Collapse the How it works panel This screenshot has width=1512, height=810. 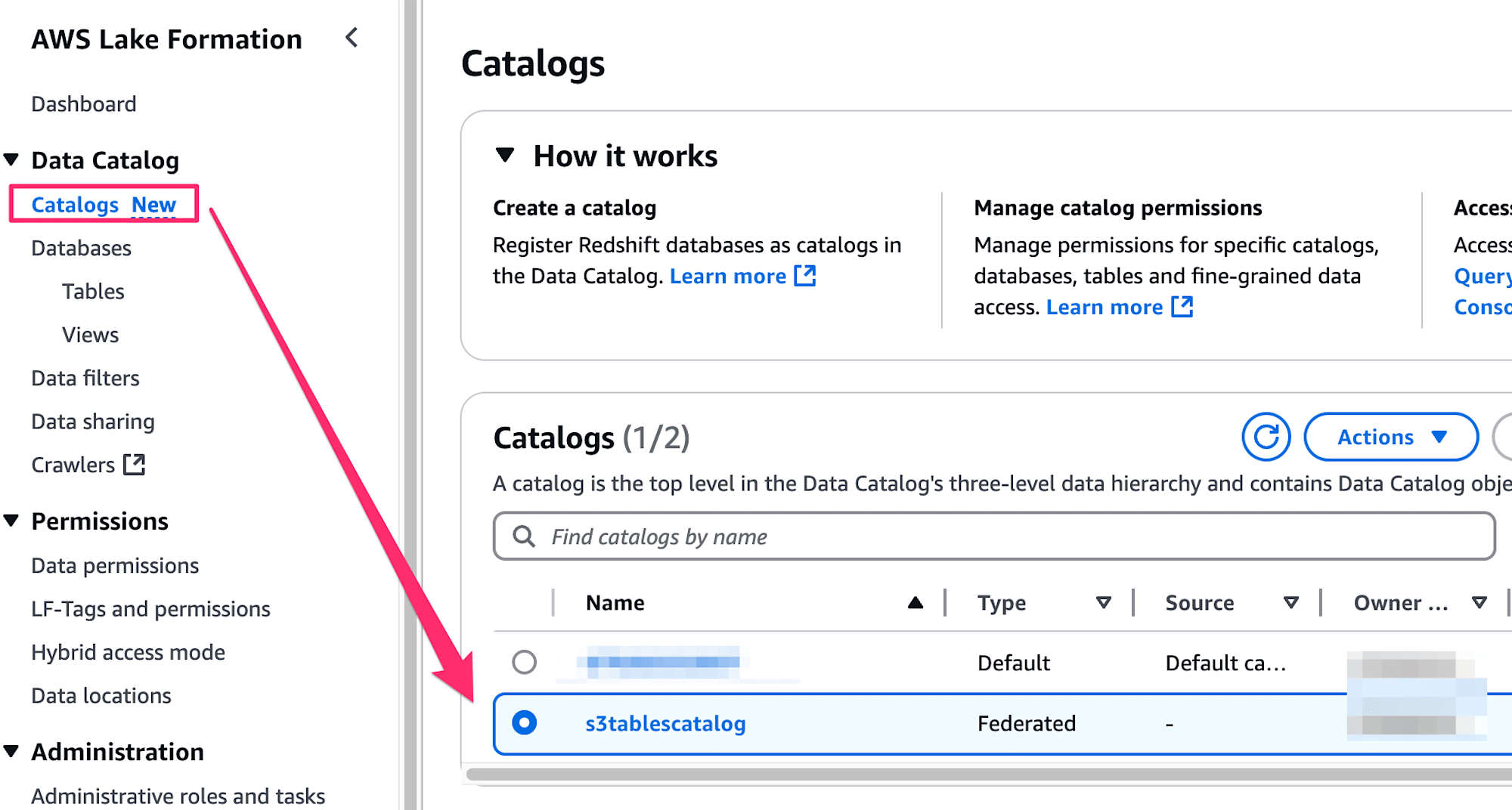[505, 156]
